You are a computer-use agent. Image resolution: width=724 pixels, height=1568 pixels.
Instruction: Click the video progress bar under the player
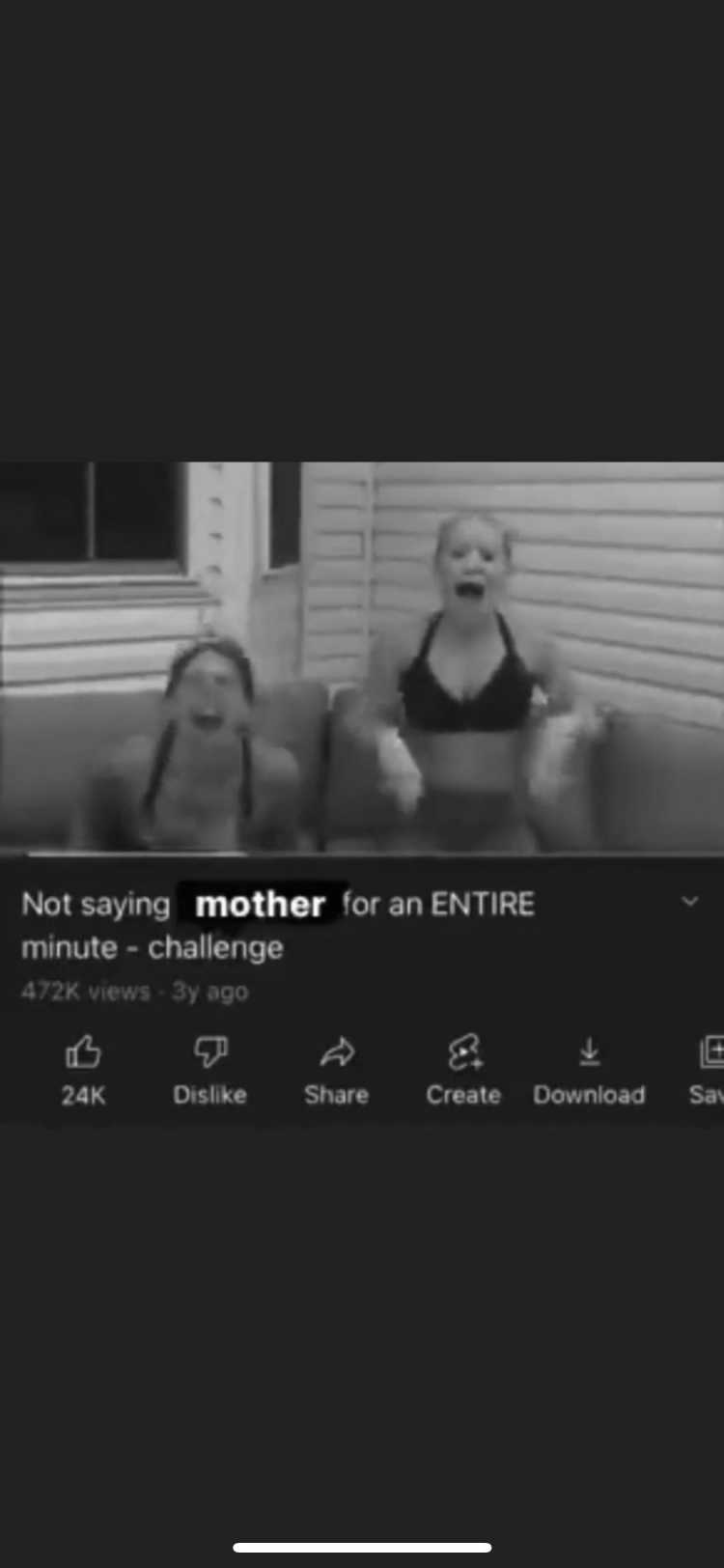click(362, 854)
